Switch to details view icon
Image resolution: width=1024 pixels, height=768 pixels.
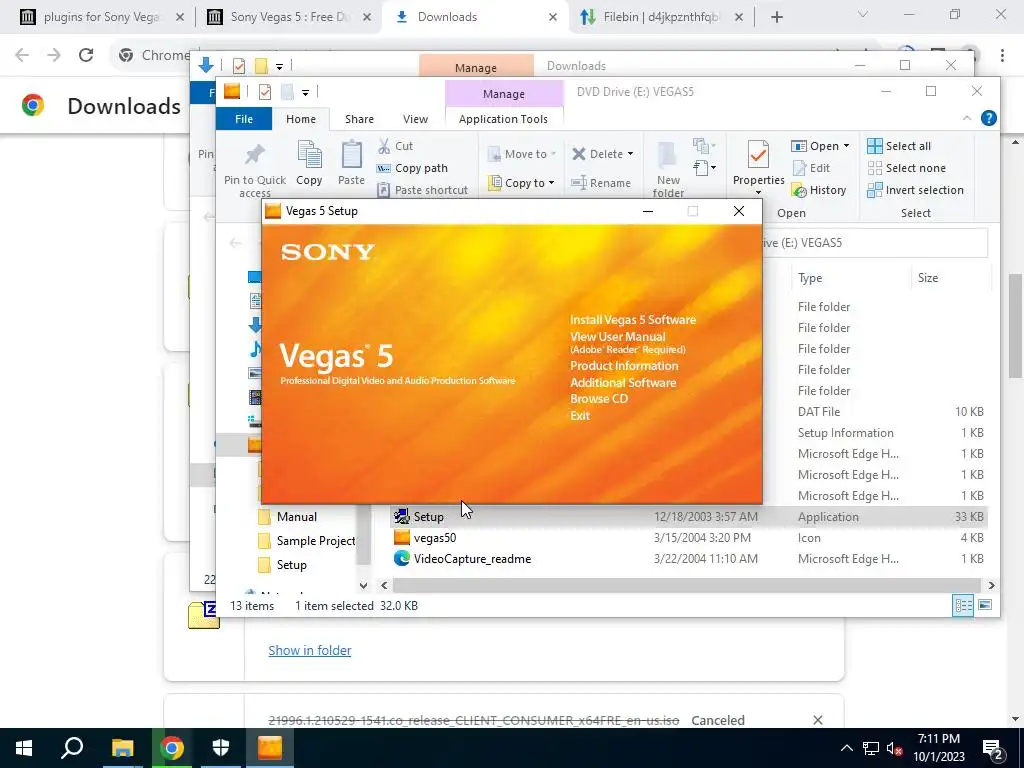click(963, 605)
